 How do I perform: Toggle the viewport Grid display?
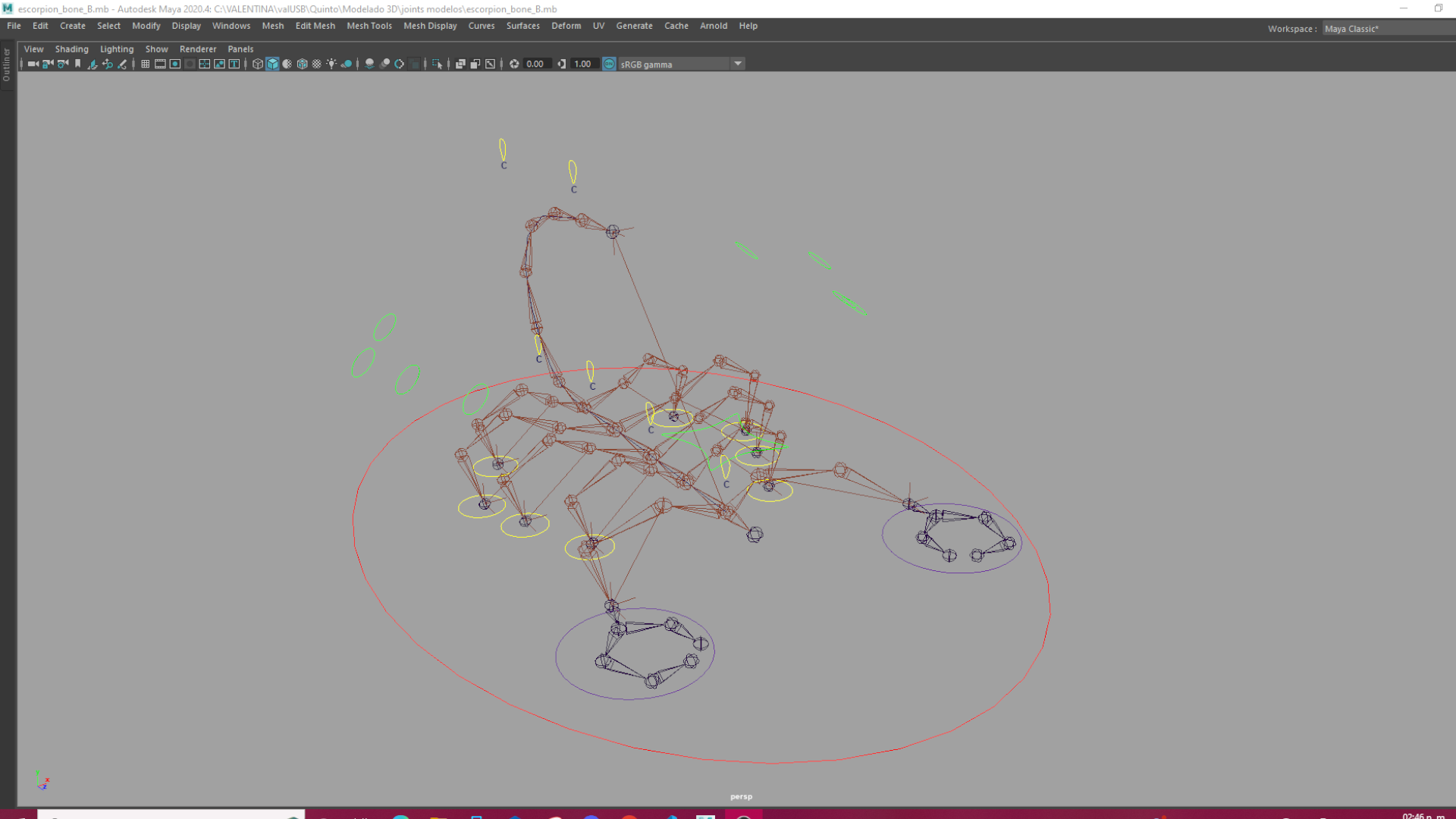[x=145, y=64]
